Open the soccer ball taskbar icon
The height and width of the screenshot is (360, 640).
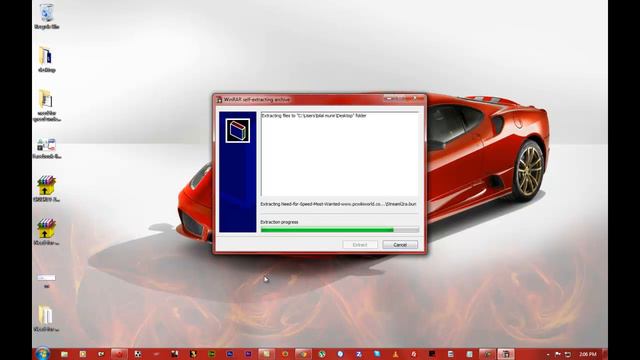click(x=138, y=354)
